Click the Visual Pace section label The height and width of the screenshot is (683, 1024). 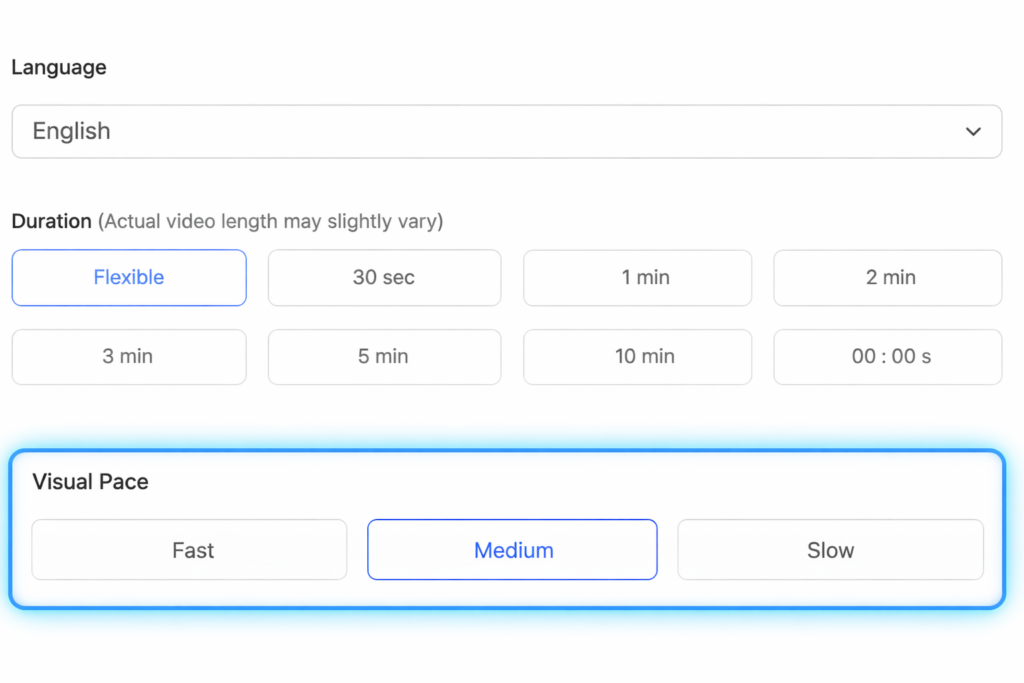[x=90, y=481]
